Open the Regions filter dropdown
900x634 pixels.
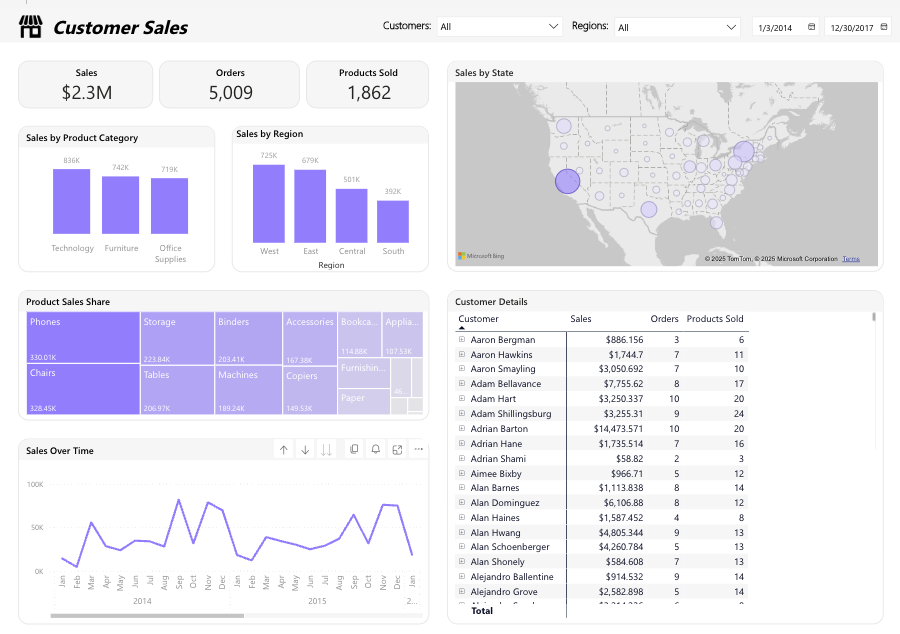point(729,26)
